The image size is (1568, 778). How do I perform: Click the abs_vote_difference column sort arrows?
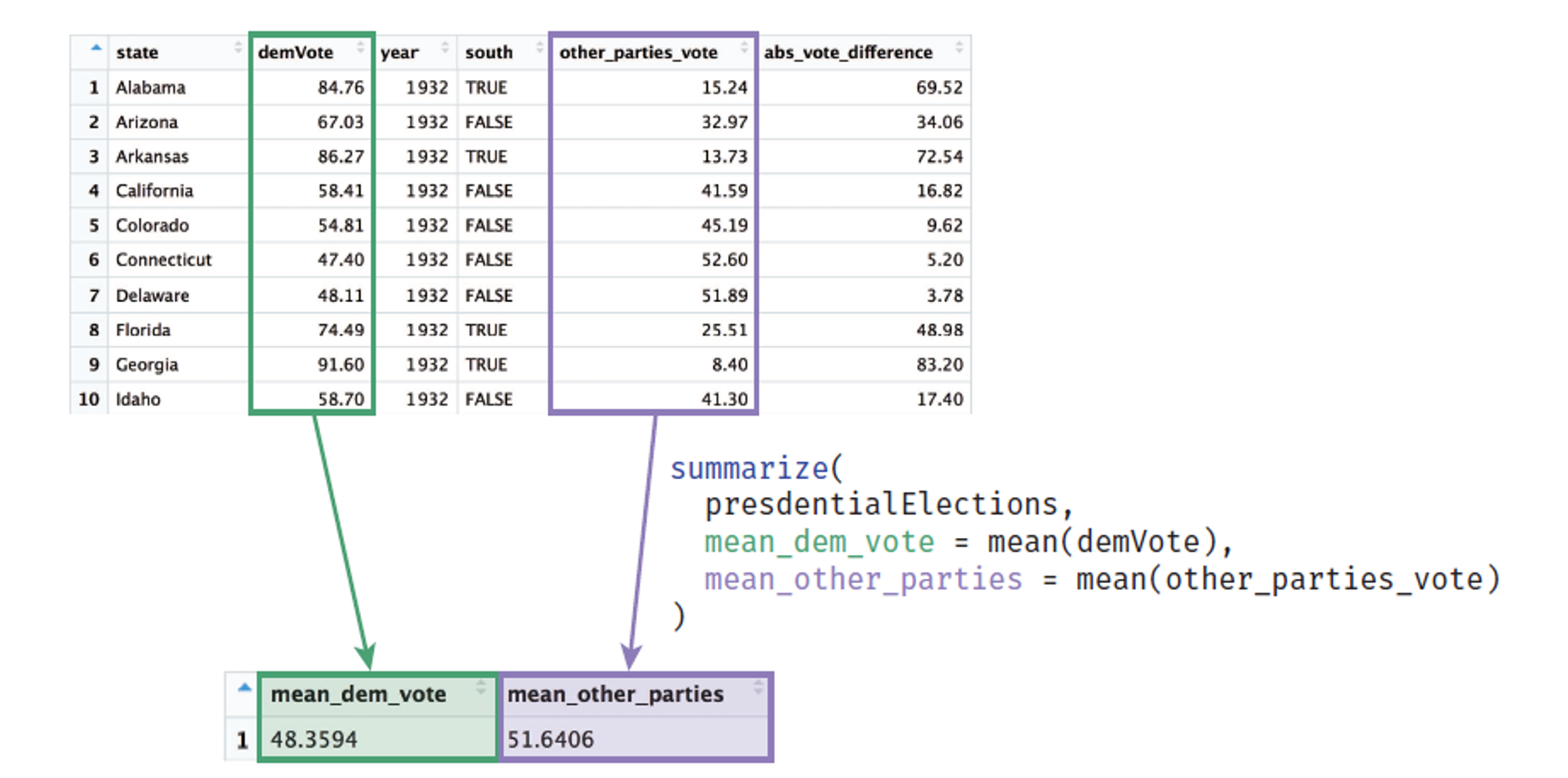coord(960,48)
